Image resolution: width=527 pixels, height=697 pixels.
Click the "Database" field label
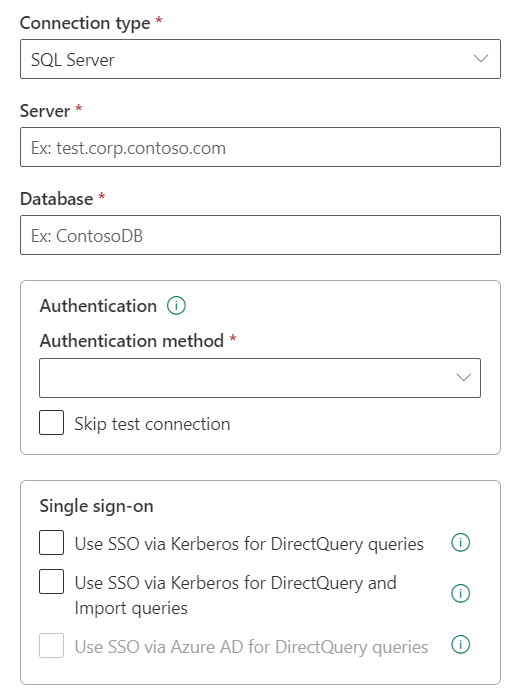[x=56, y=199]
